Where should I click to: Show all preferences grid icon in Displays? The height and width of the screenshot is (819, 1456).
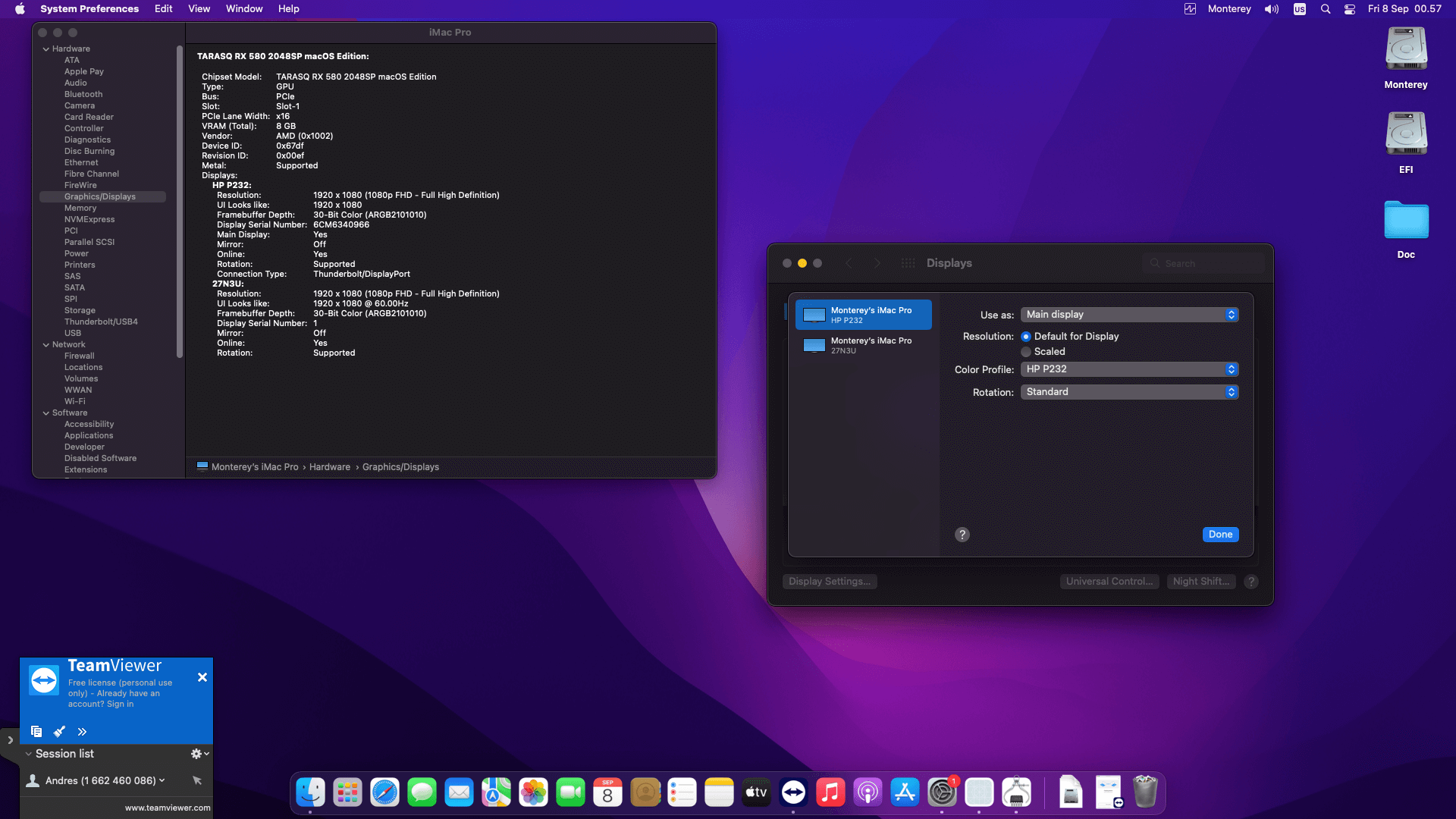[908, 263]
